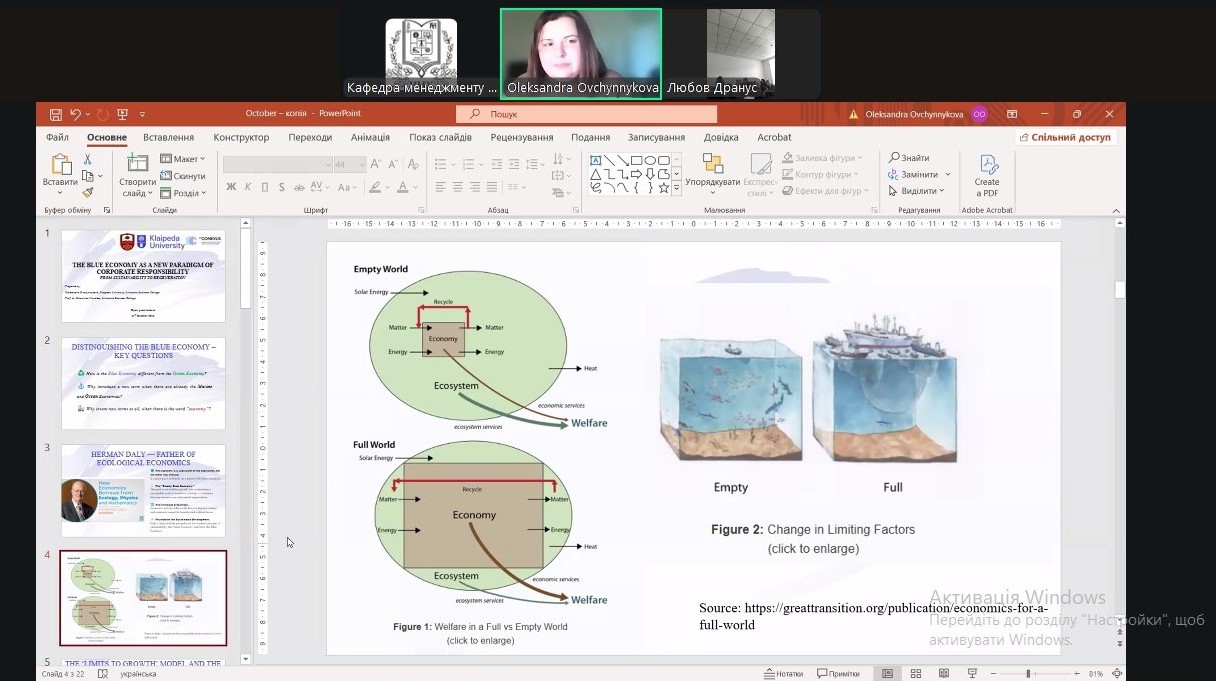Click the Спільний доступ share button

(1065, 137)
